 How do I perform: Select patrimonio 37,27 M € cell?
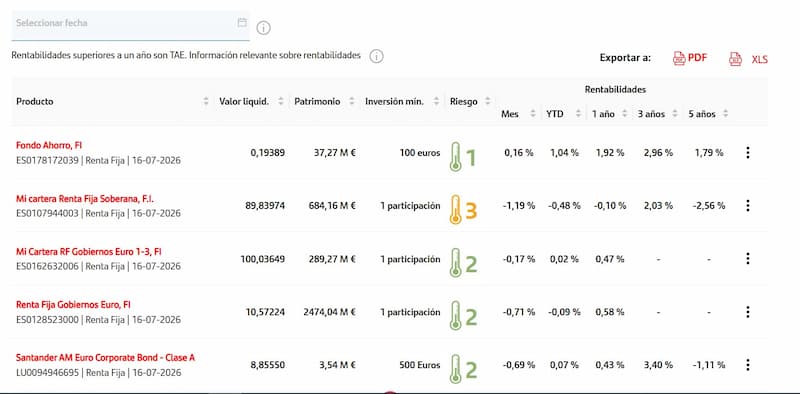[335, 153]
